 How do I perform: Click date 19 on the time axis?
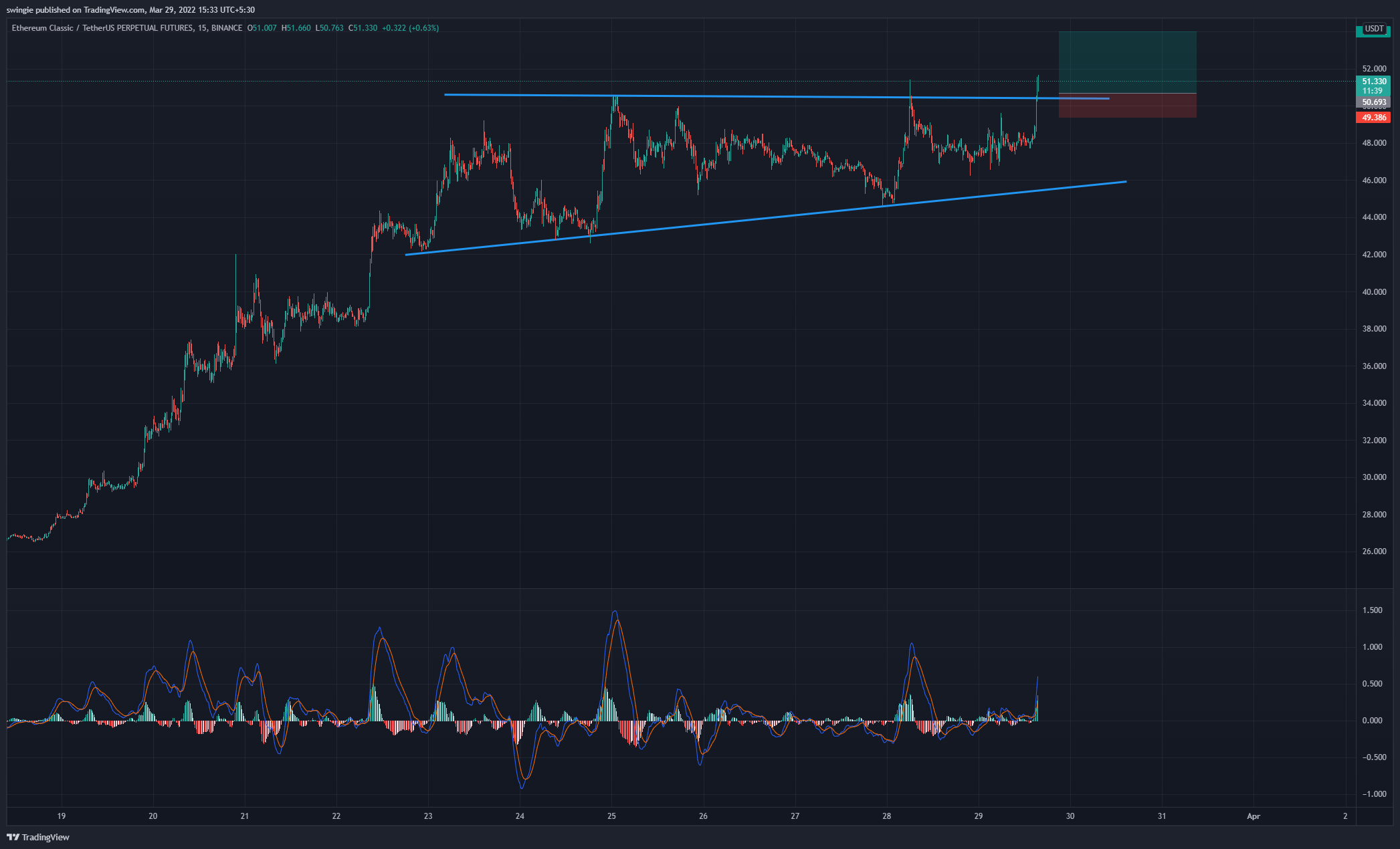pyautogui.click(x=62, y=816)
